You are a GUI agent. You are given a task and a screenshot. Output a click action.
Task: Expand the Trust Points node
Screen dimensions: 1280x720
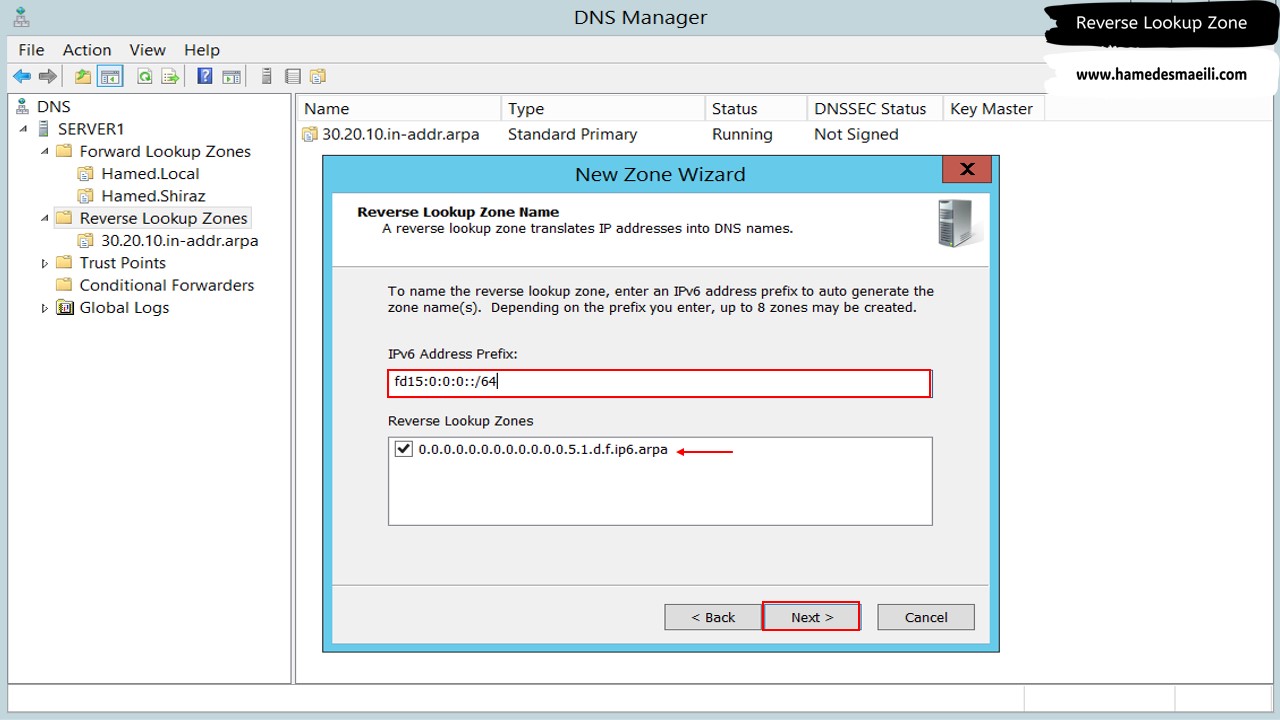(x=45, y=263)
